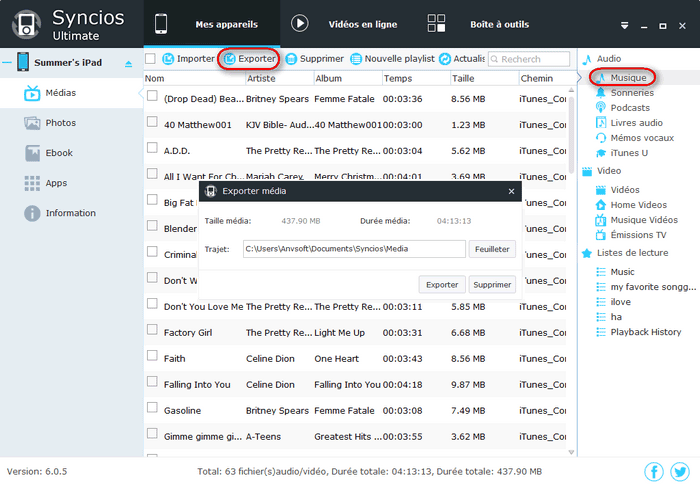Click the Trajet path input field
This screenshot has width=700, height=487.
(x=354, y=249)
